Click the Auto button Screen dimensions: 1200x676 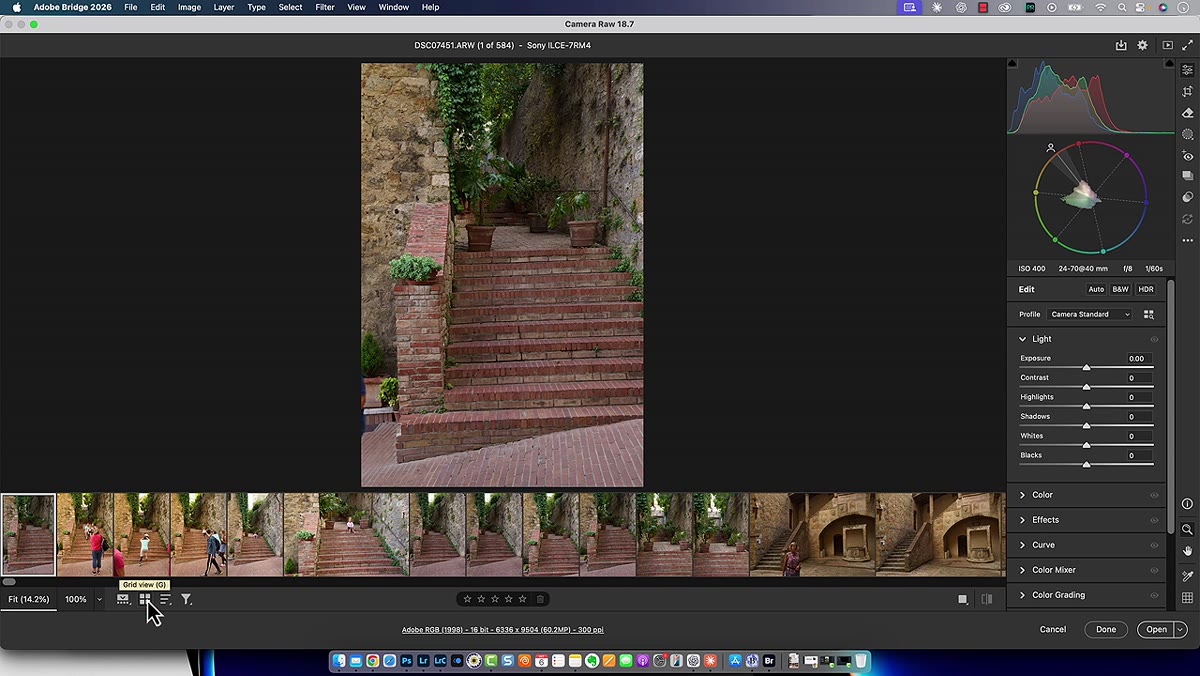[x=1096, y=289]
